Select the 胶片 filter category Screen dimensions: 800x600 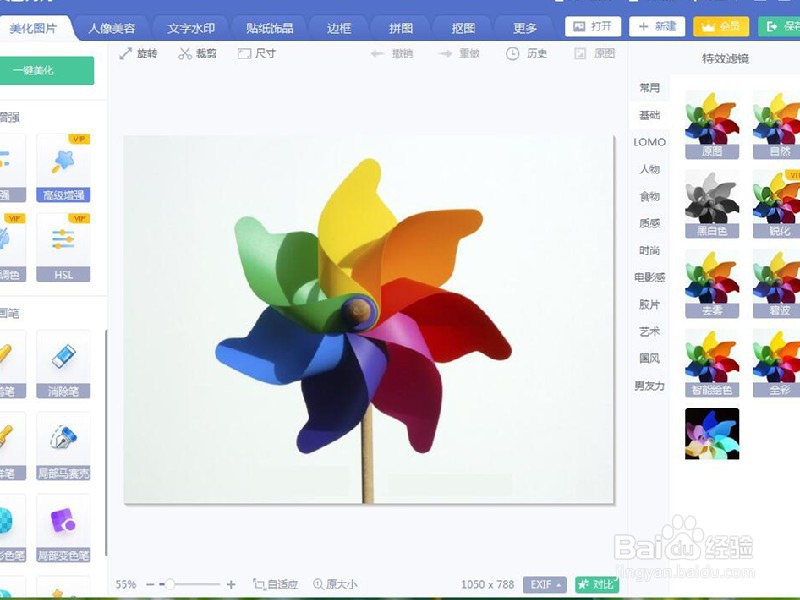[649, 305]
